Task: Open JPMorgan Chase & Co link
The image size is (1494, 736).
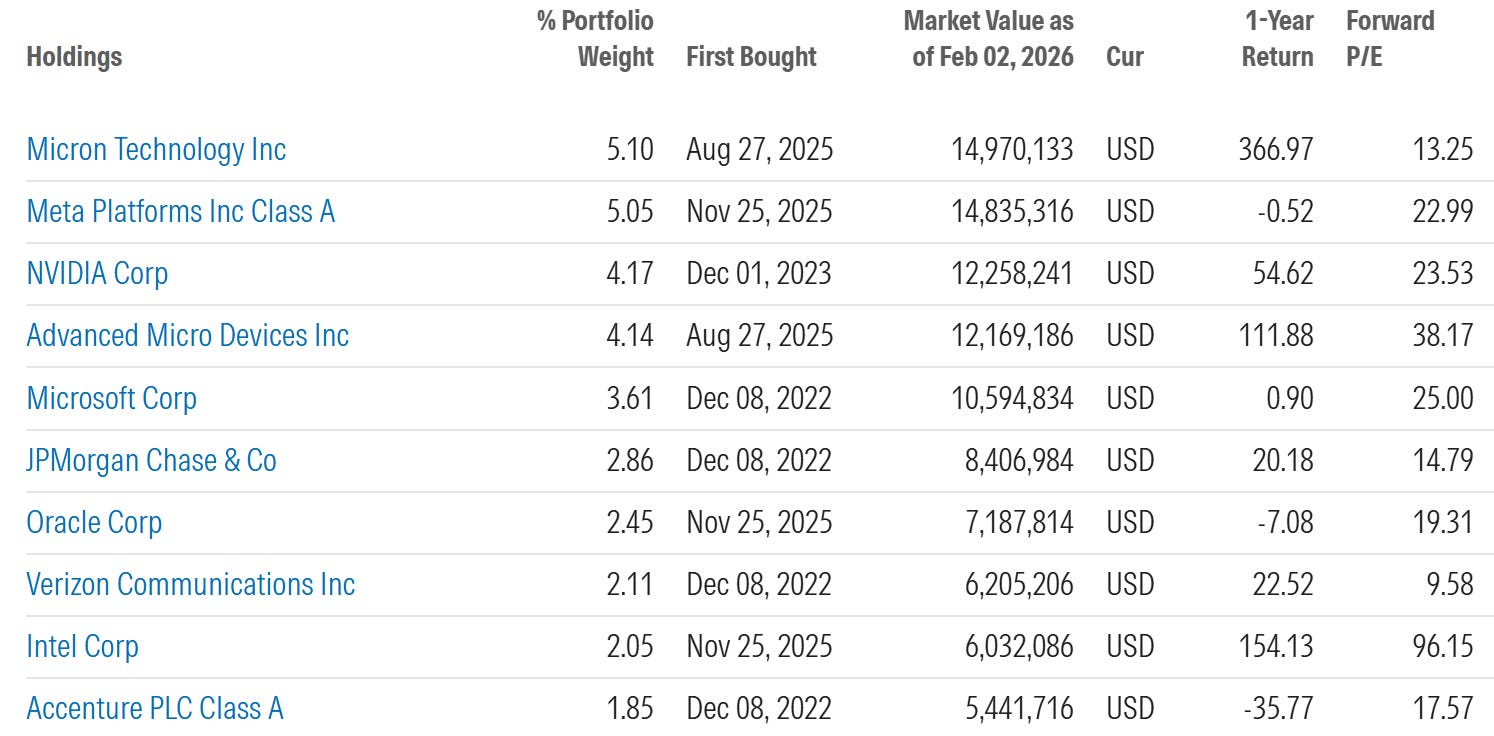Action: (152, 461)
